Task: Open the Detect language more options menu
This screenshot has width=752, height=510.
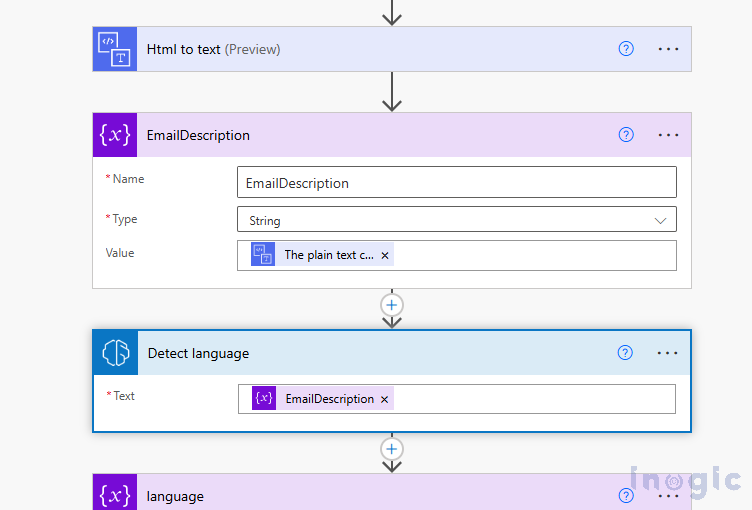Action: click(667, 353)
